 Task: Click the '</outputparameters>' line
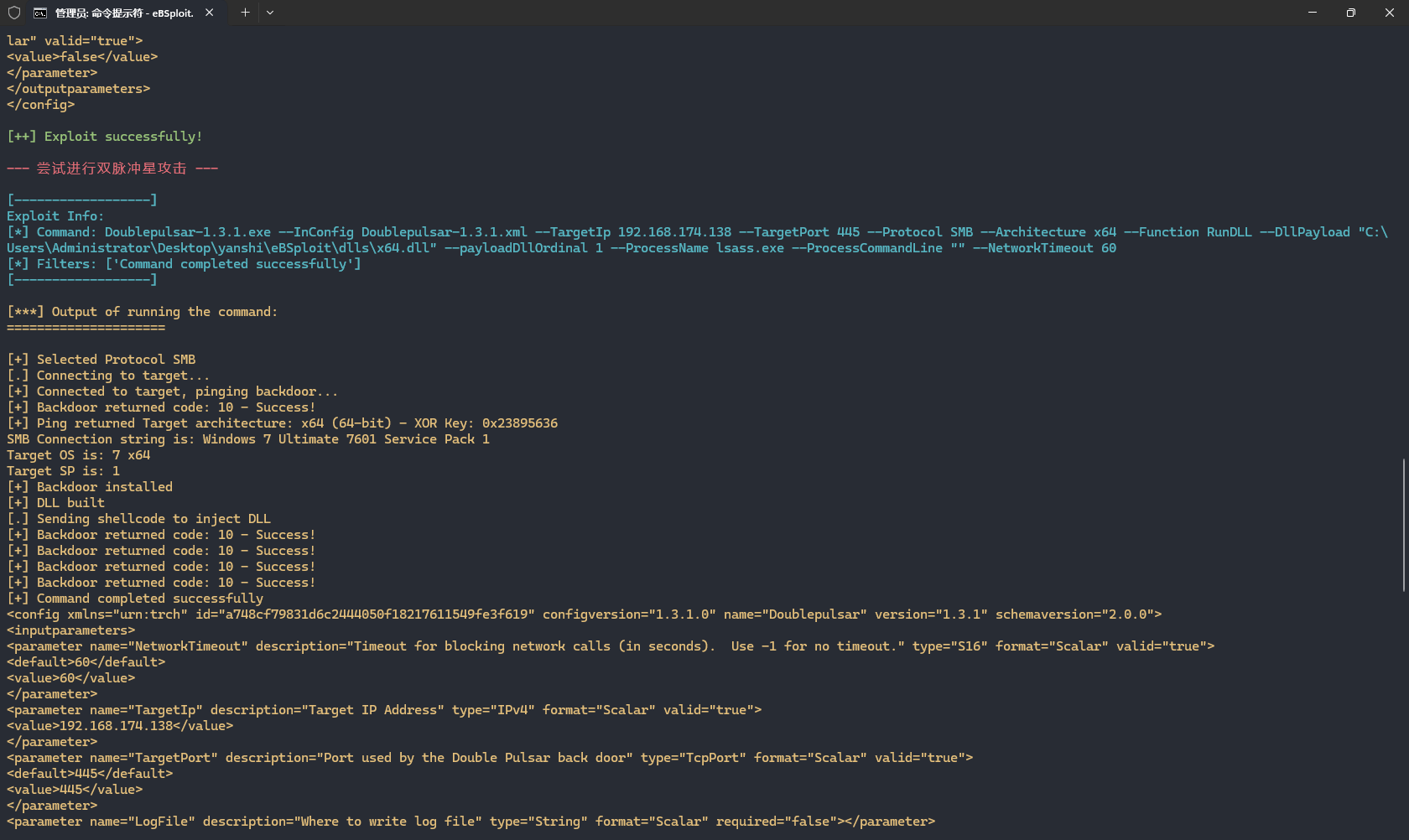point(79,89)
